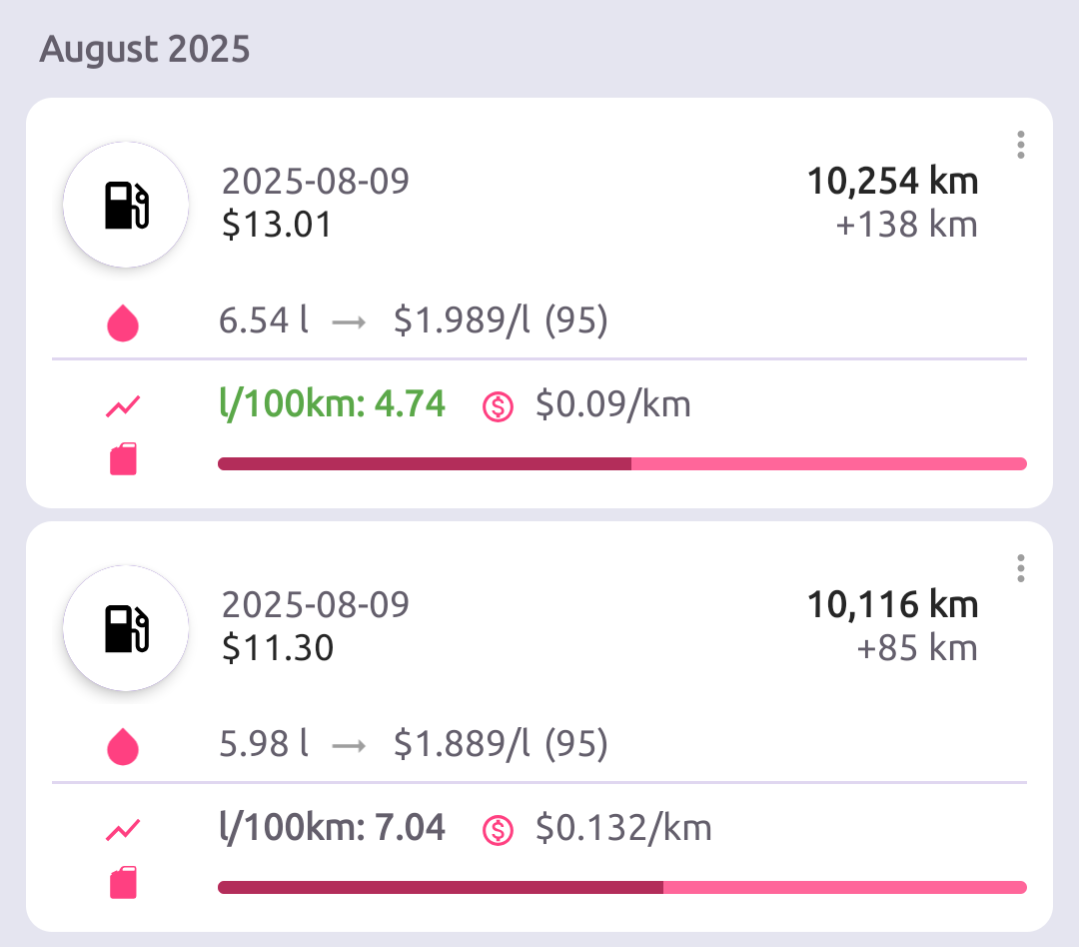Viewport: 1079px width, 947px height.
Task: Select the August 2025 month header
Action: (x=145, y=50)
